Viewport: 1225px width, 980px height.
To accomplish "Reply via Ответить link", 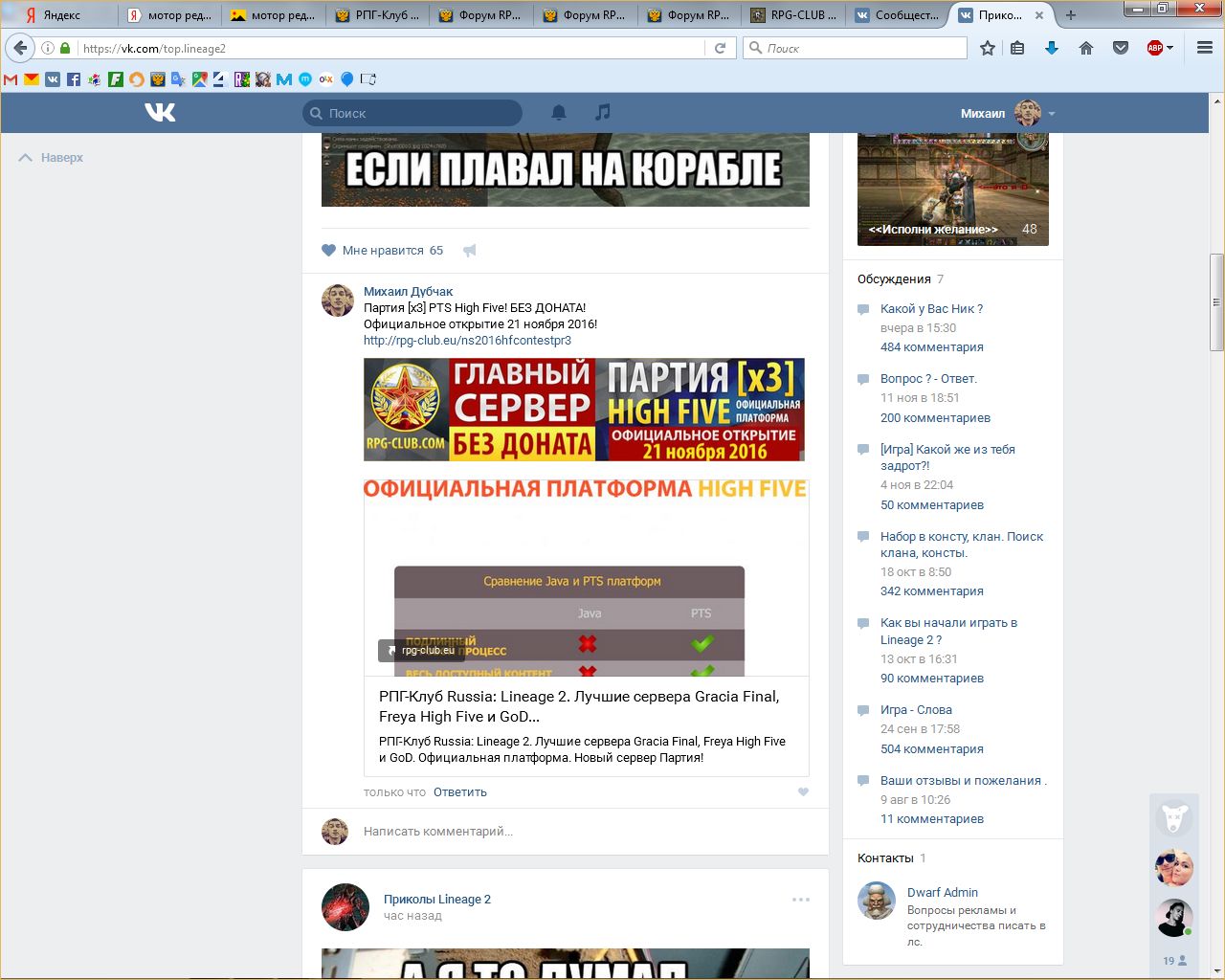I will [460, 792].
